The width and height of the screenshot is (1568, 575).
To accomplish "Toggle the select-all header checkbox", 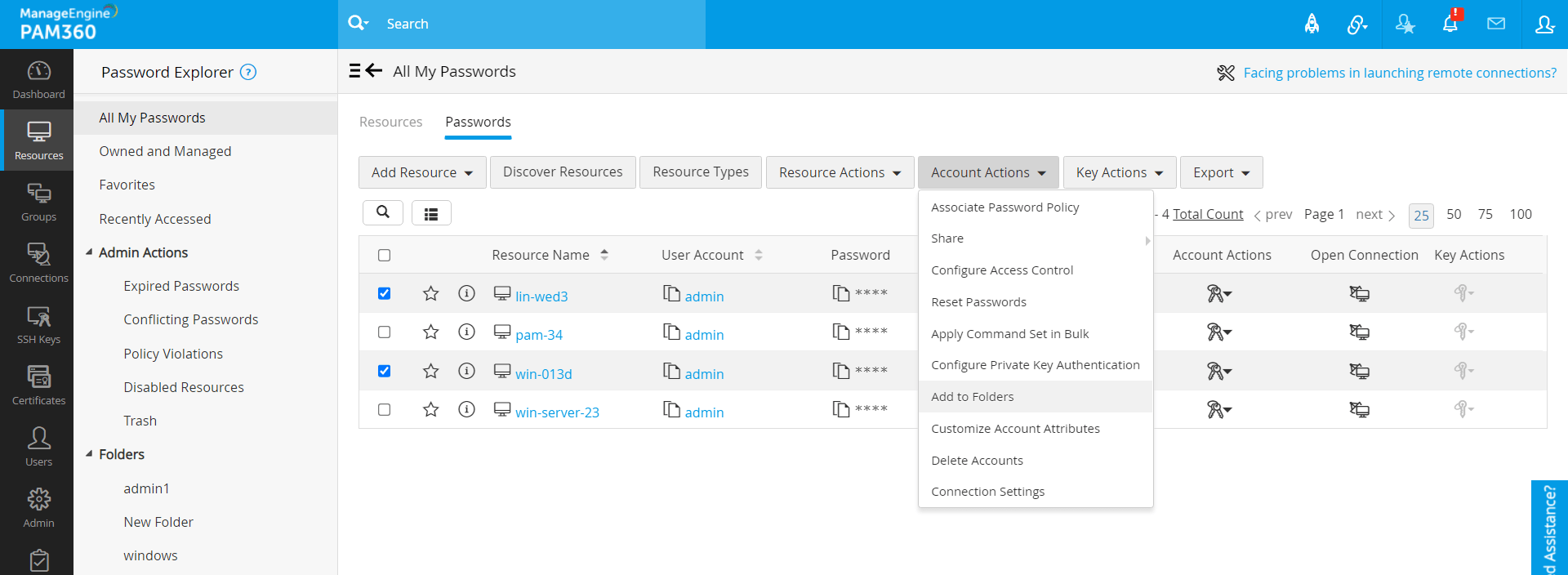I will point(384,255).
